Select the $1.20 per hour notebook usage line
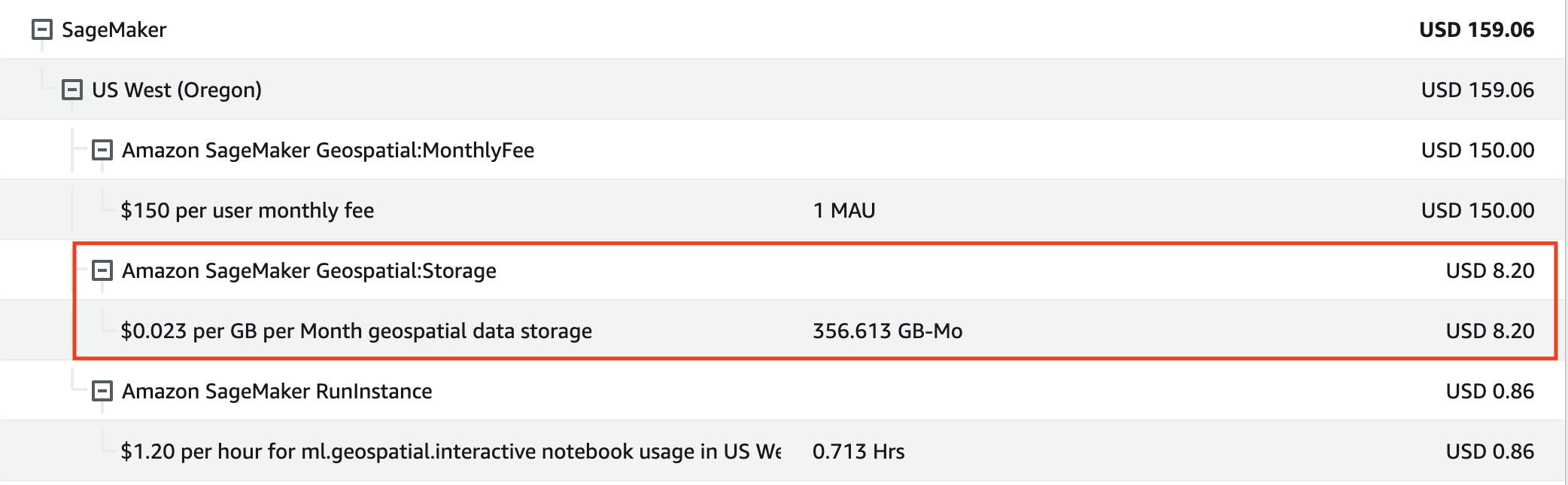 pyautogui.click(x=451, y=452)
